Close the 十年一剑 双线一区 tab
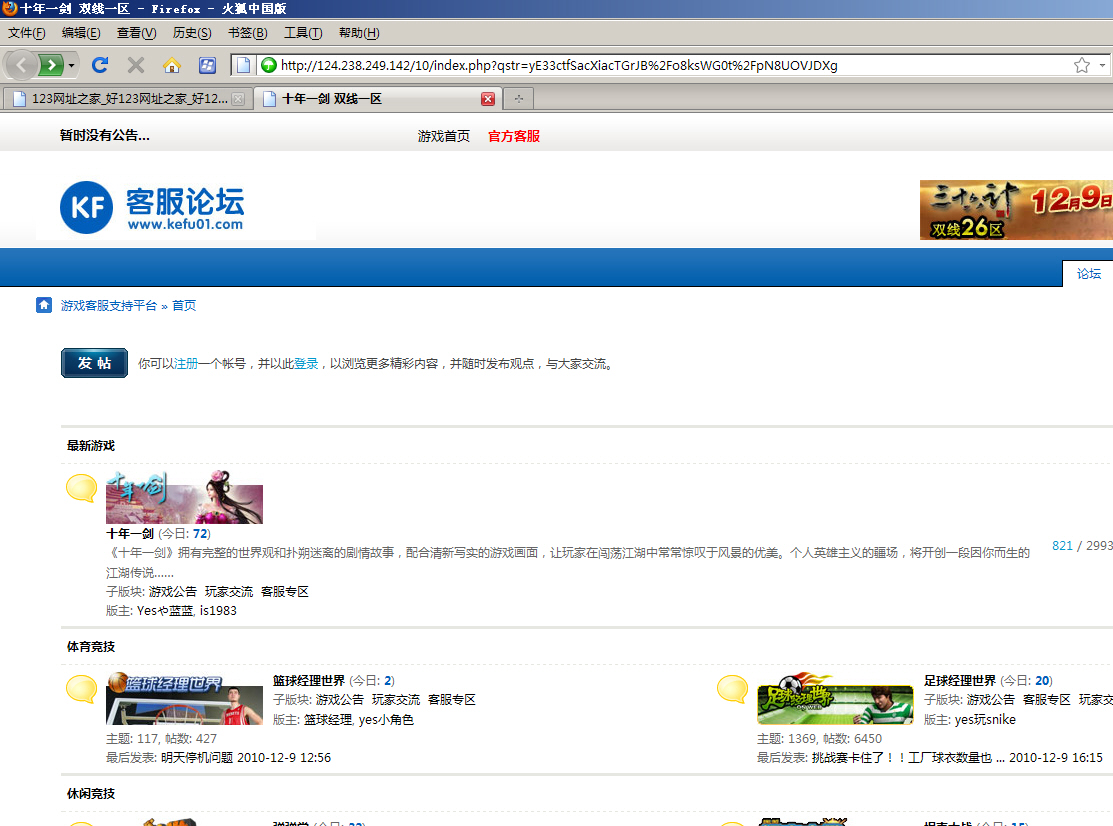1113x826 pixels. click(x=488, y=99)
